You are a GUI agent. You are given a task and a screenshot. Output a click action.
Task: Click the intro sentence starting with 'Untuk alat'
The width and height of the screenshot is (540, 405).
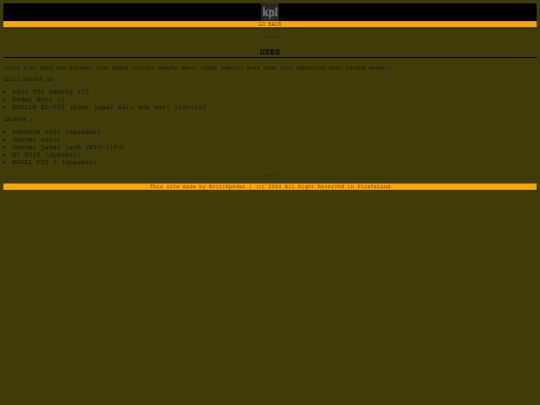(197, 68)
